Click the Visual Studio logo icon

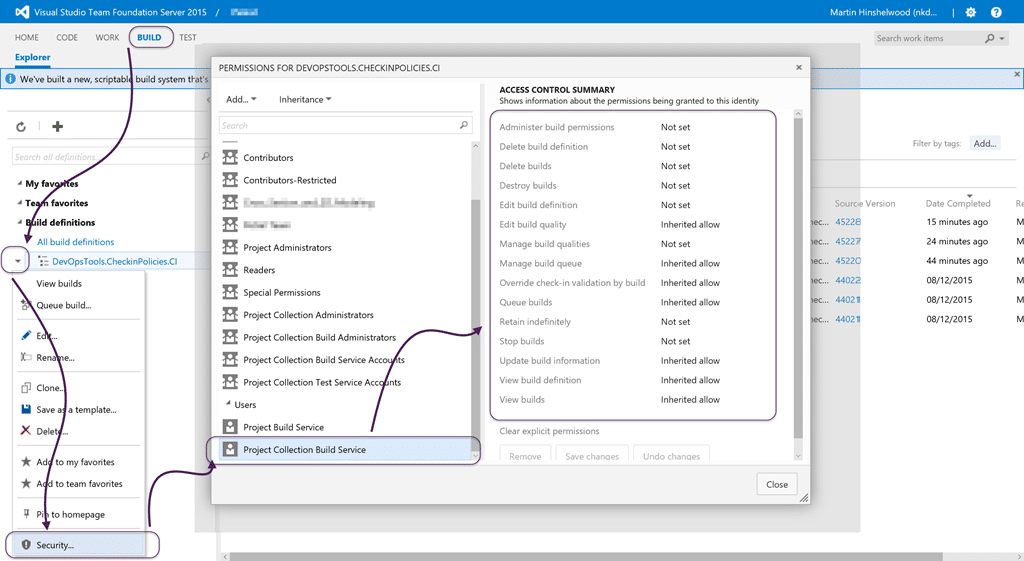pos(22,12)
